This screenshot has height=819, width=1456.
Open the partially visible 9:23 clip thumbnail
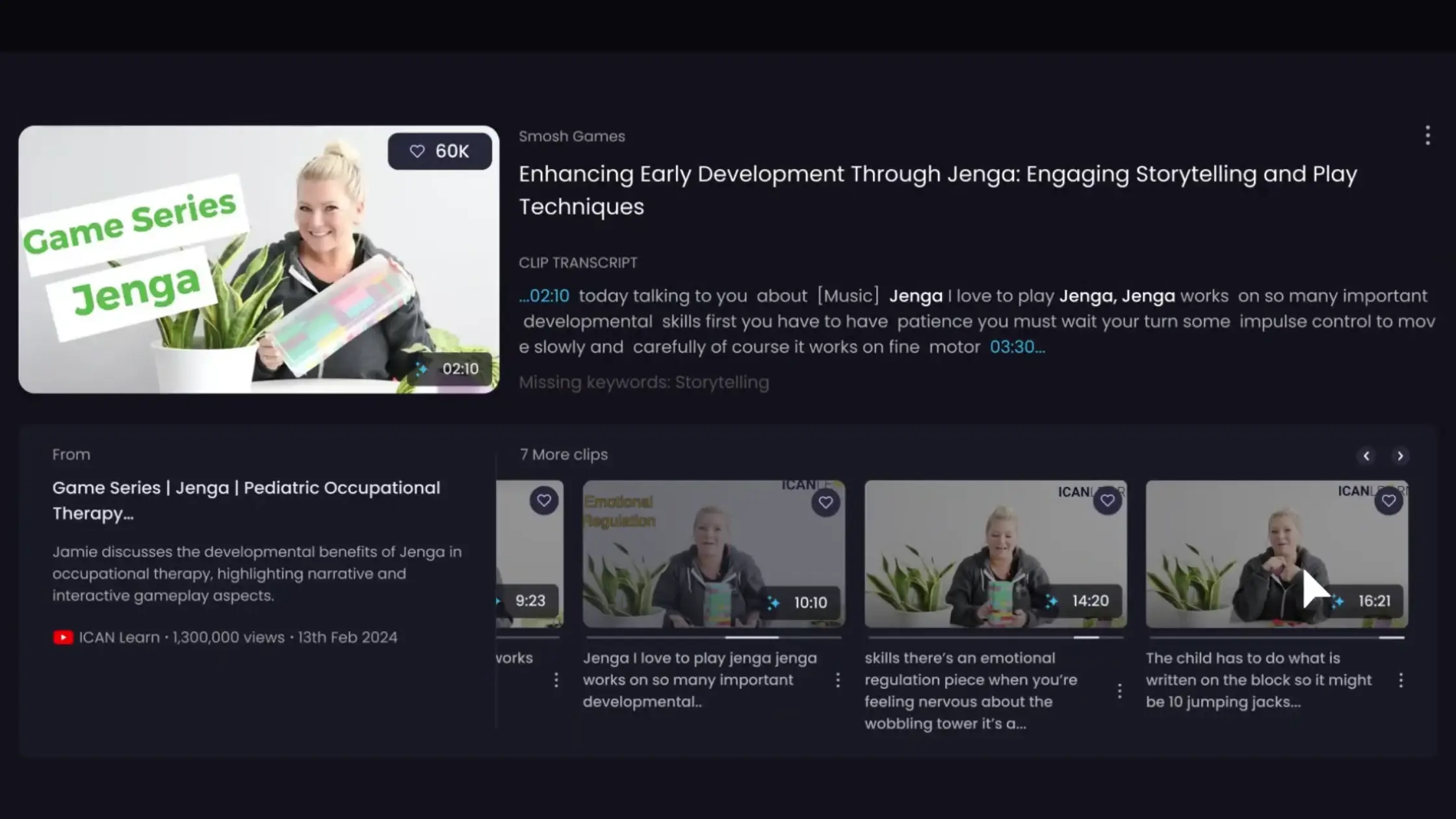pos(530,554)
